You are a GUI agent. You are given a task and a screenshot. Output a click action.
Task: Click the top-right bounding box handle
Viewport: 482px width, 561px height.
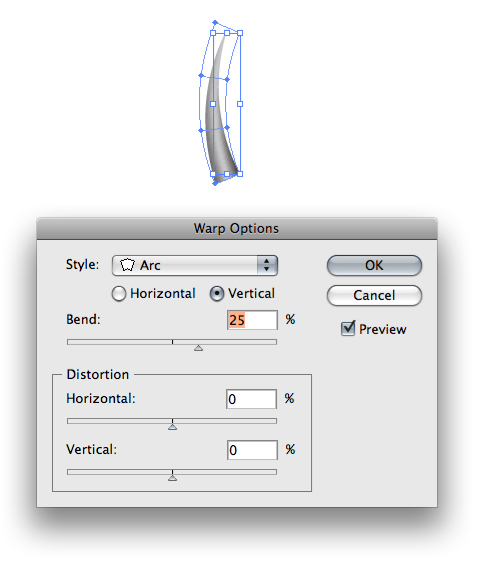click(x=240, y=33)
